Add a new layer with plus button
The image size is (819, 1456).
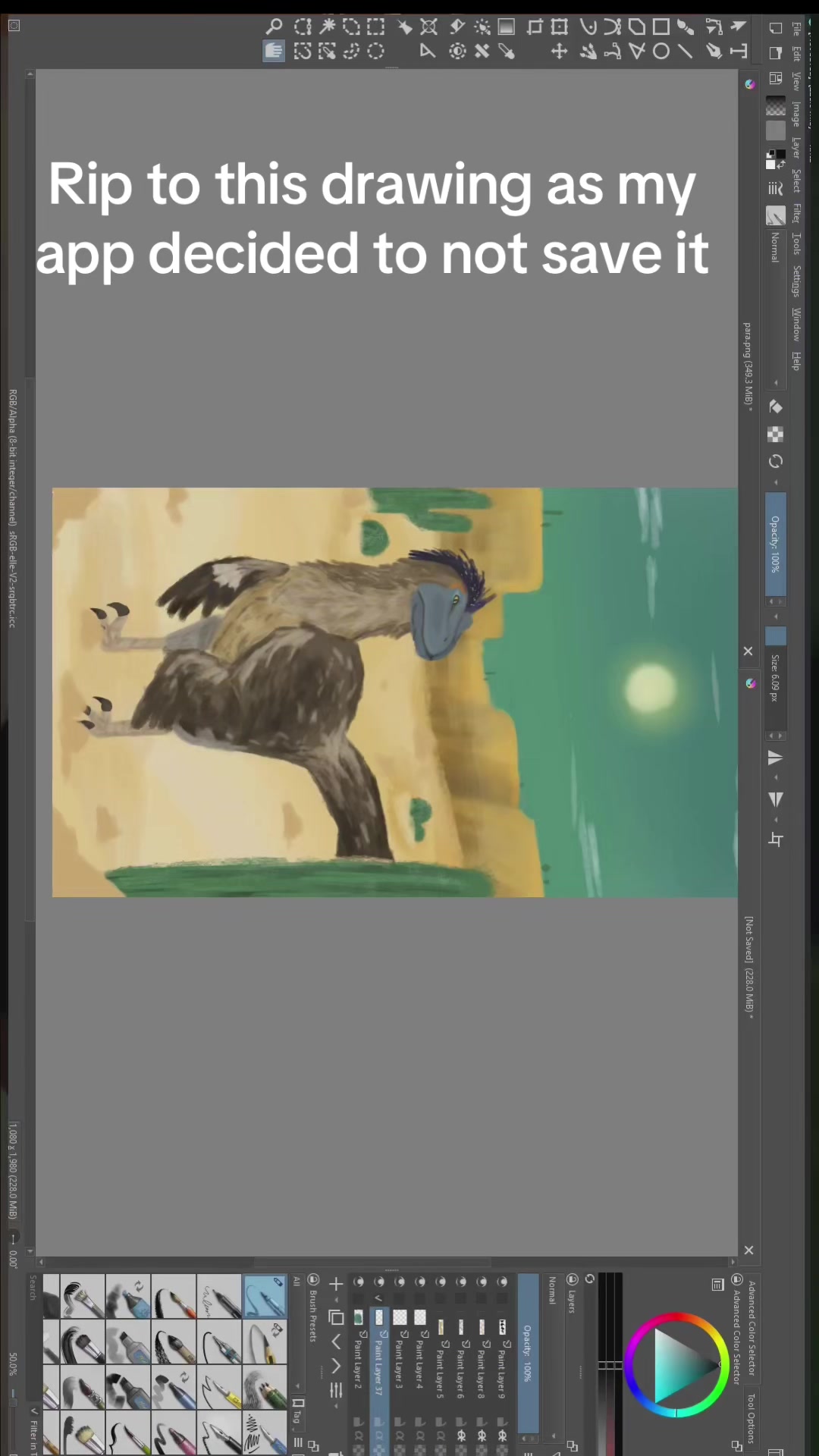coord(336,1284)
